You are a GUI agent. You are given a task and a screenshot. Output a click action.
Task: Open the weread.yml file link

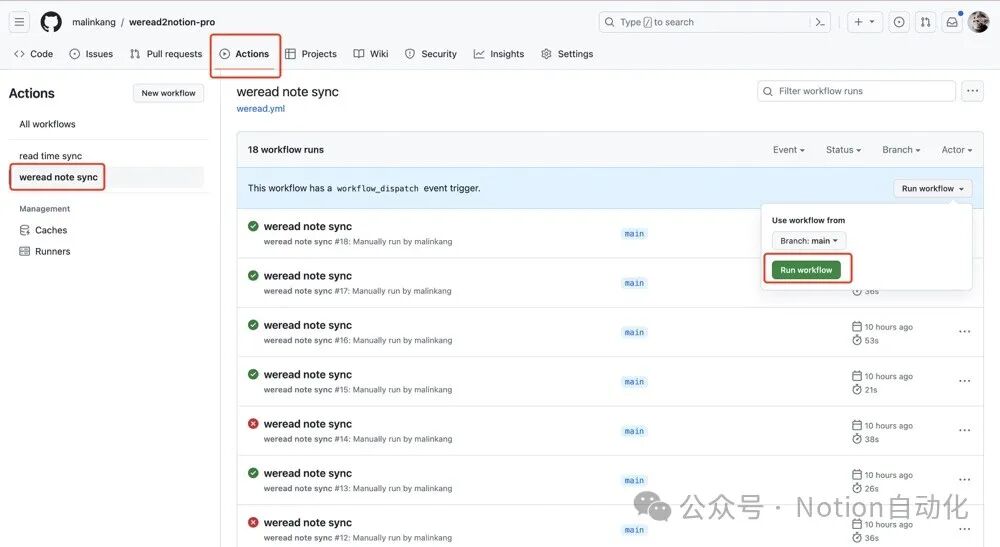[261, 108]
